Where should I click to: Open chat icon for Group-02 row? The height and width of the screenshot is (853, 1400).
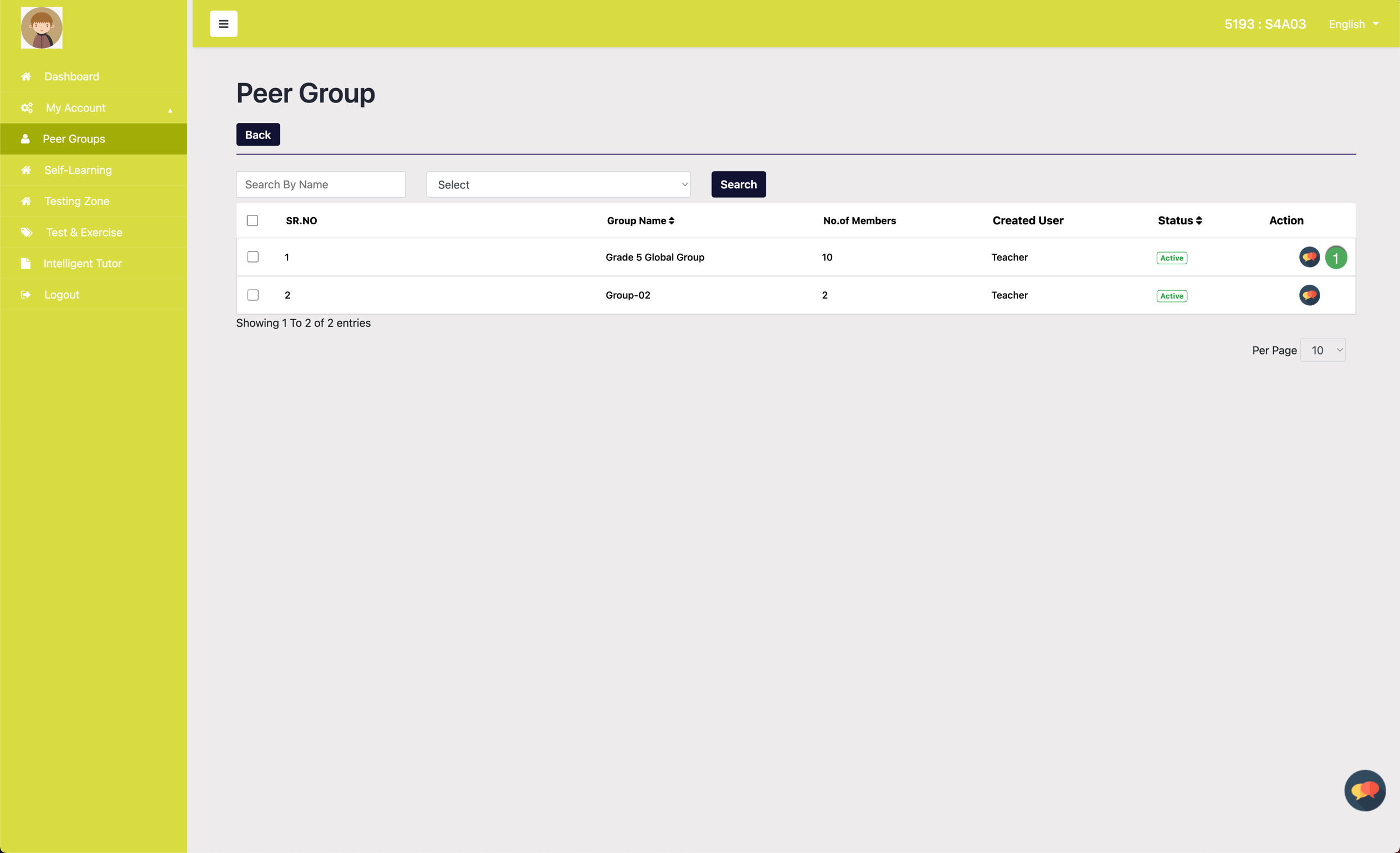coord(1309,295)
